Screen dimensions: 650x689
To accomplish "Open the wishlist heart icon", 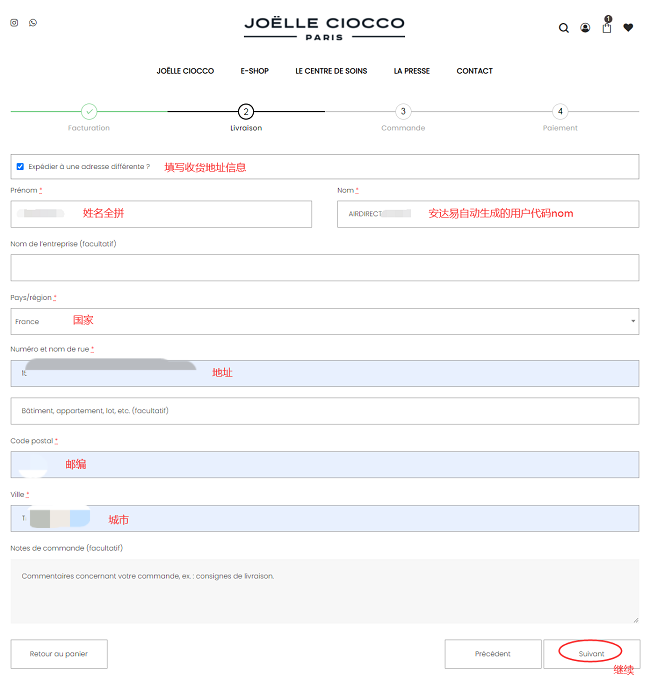I will tap(628, 28).
